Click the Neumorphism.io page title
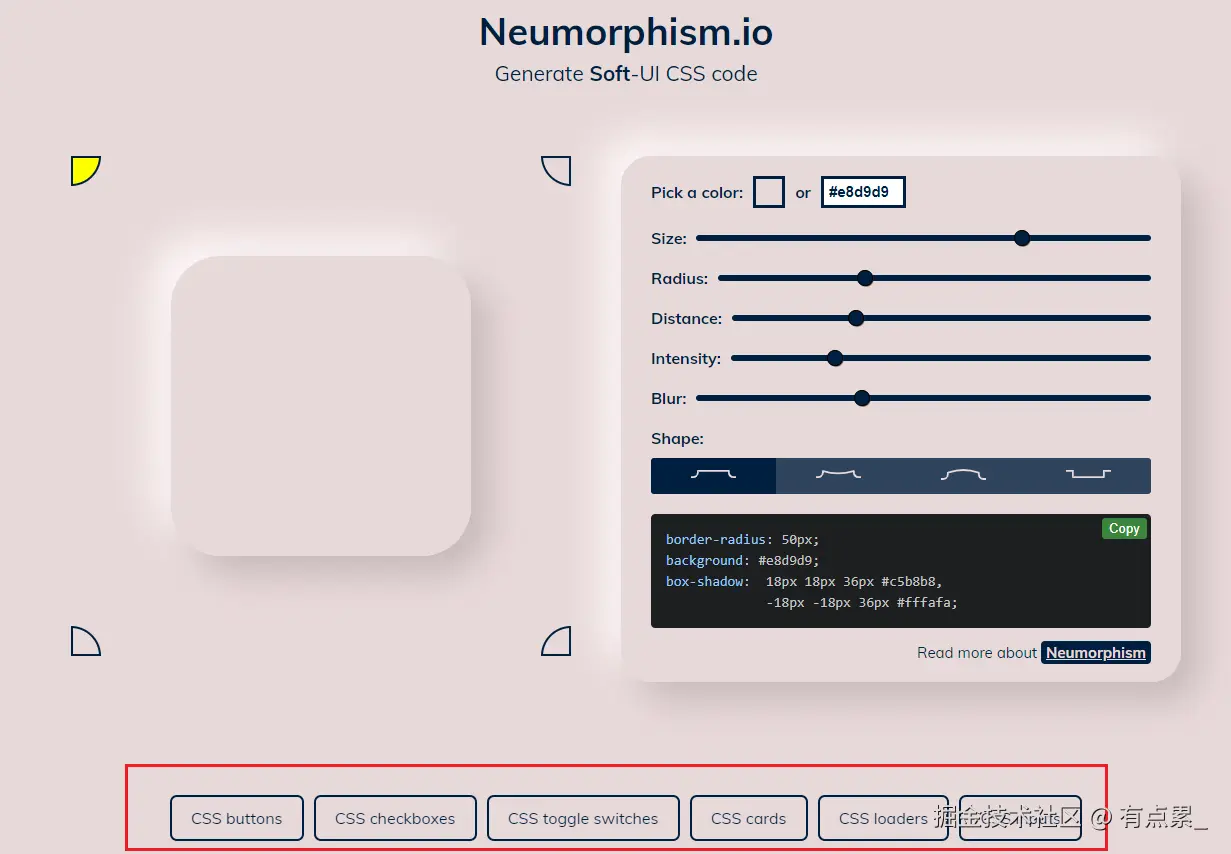This screenshot has width=1231, height=854. click(x=626, y=32)
